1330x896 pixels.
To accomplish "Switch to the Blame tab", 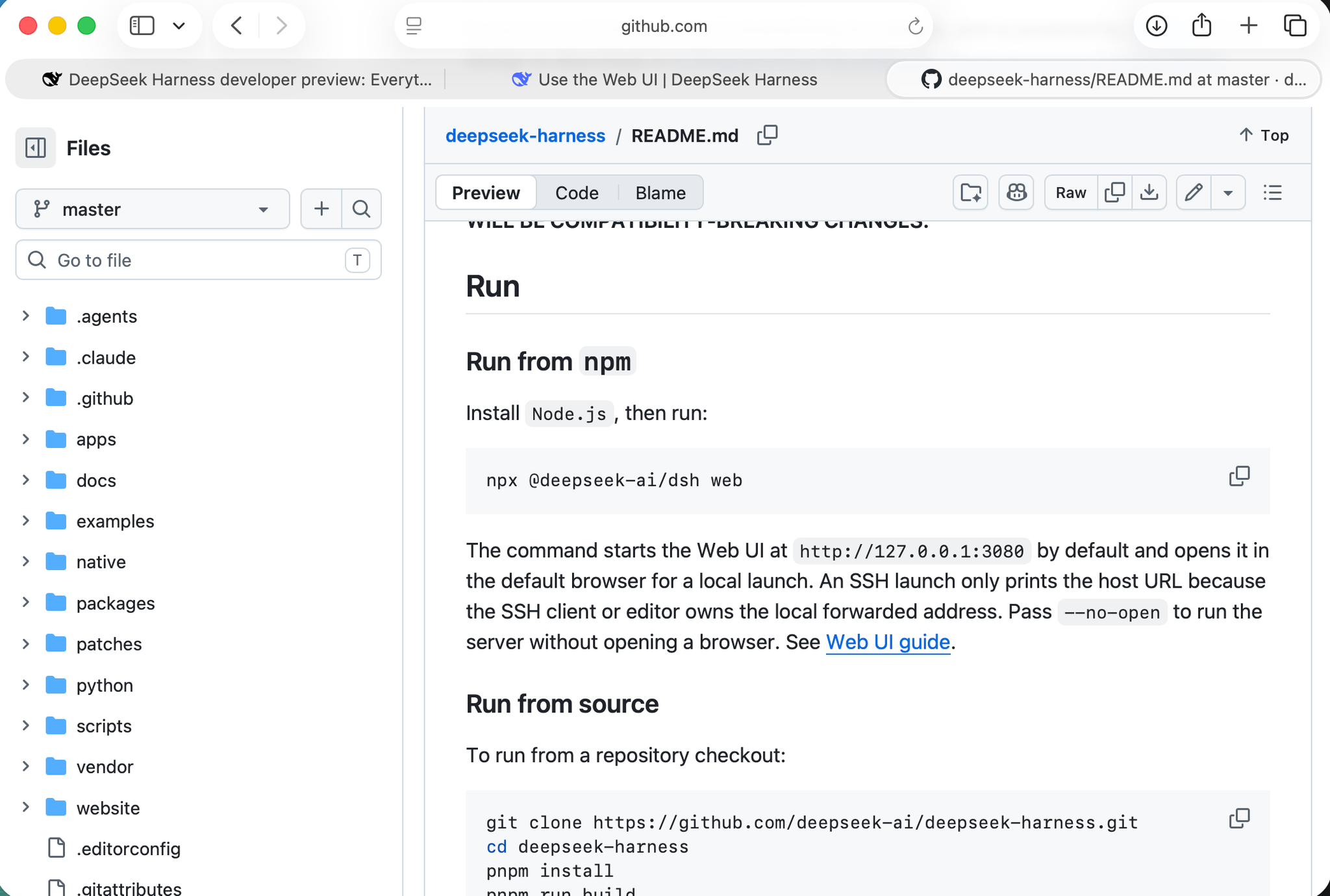I will (660, 193).
